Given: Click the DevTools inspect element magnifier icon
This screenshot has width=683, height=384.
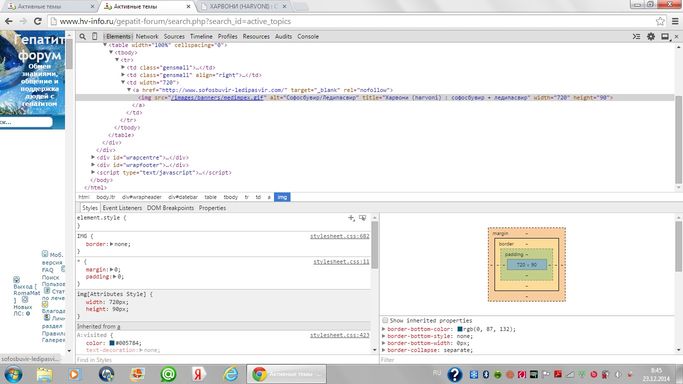Looking at the screenshot, I should [82, 37].
